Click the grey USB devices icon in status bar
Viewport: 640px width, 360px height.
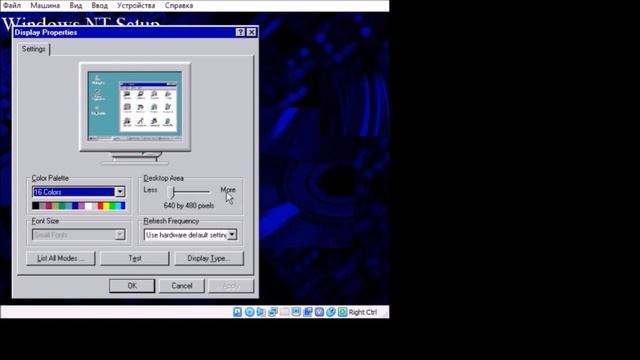point(284,312)
